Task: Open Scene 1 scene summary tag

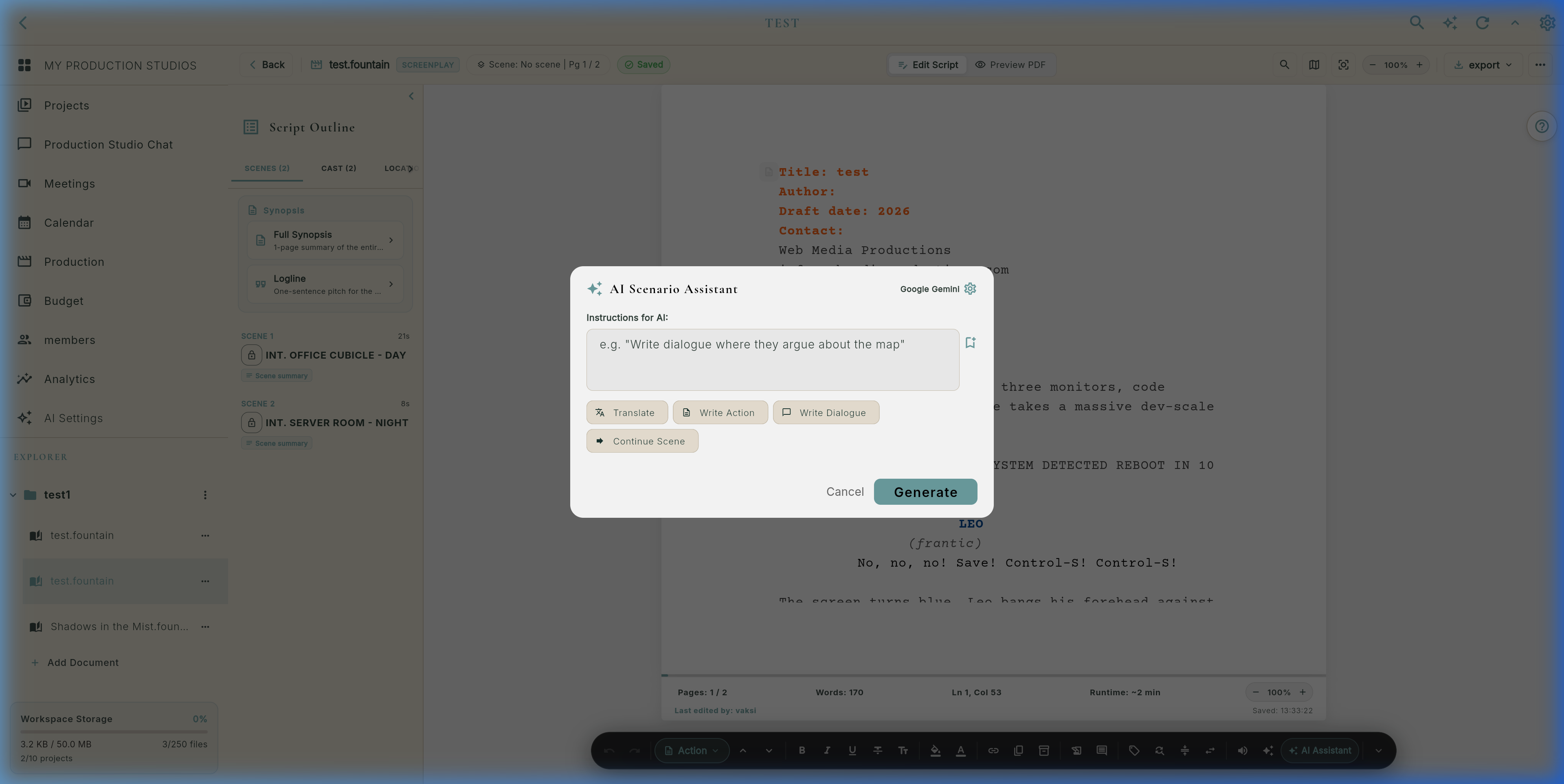Action: coord(276,376)
